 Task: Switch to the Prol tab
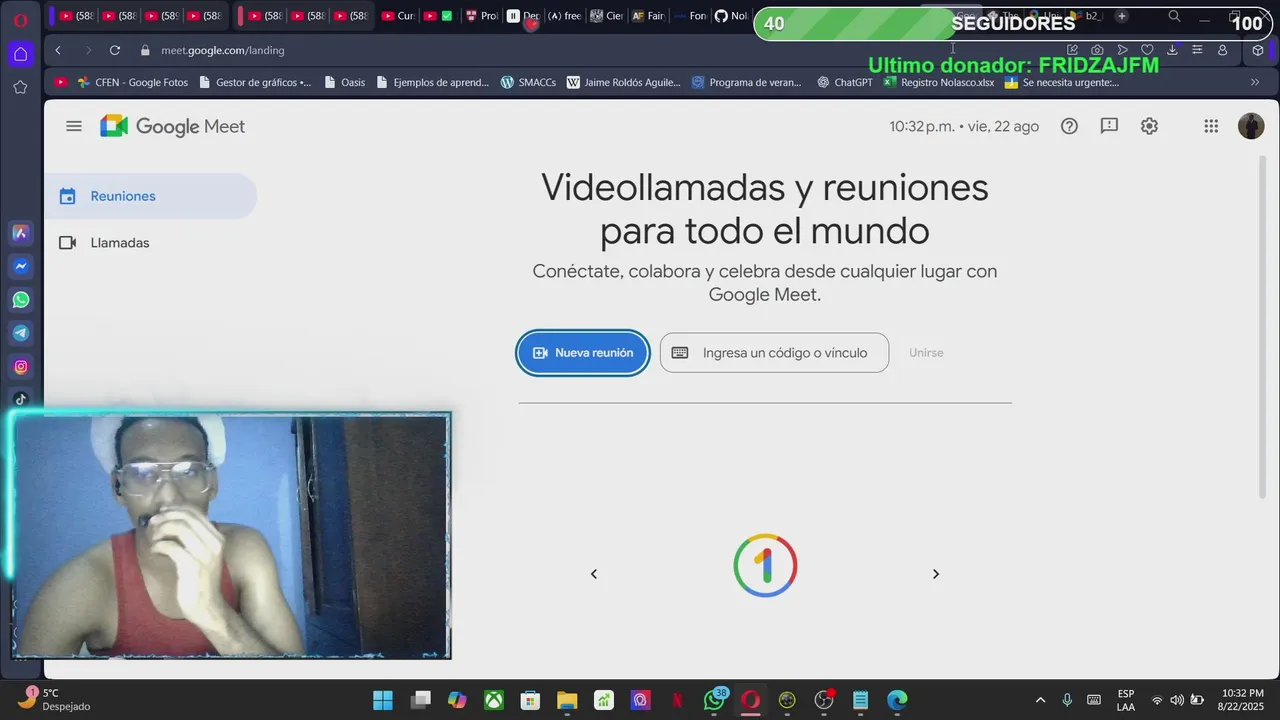point(481,16)
